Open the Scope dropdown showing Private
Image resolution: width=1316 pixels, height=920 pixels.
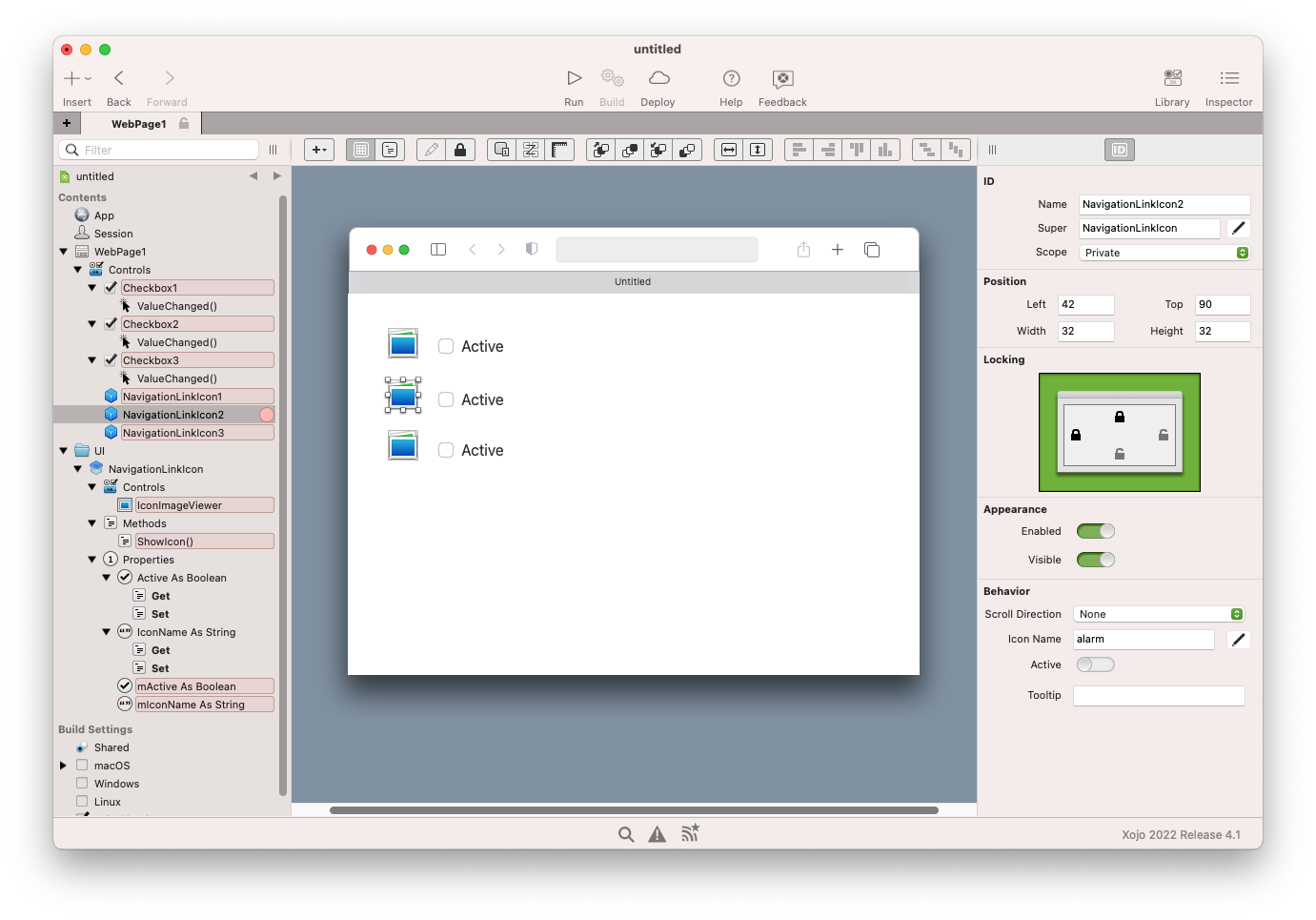click(x=1163, y=252)
